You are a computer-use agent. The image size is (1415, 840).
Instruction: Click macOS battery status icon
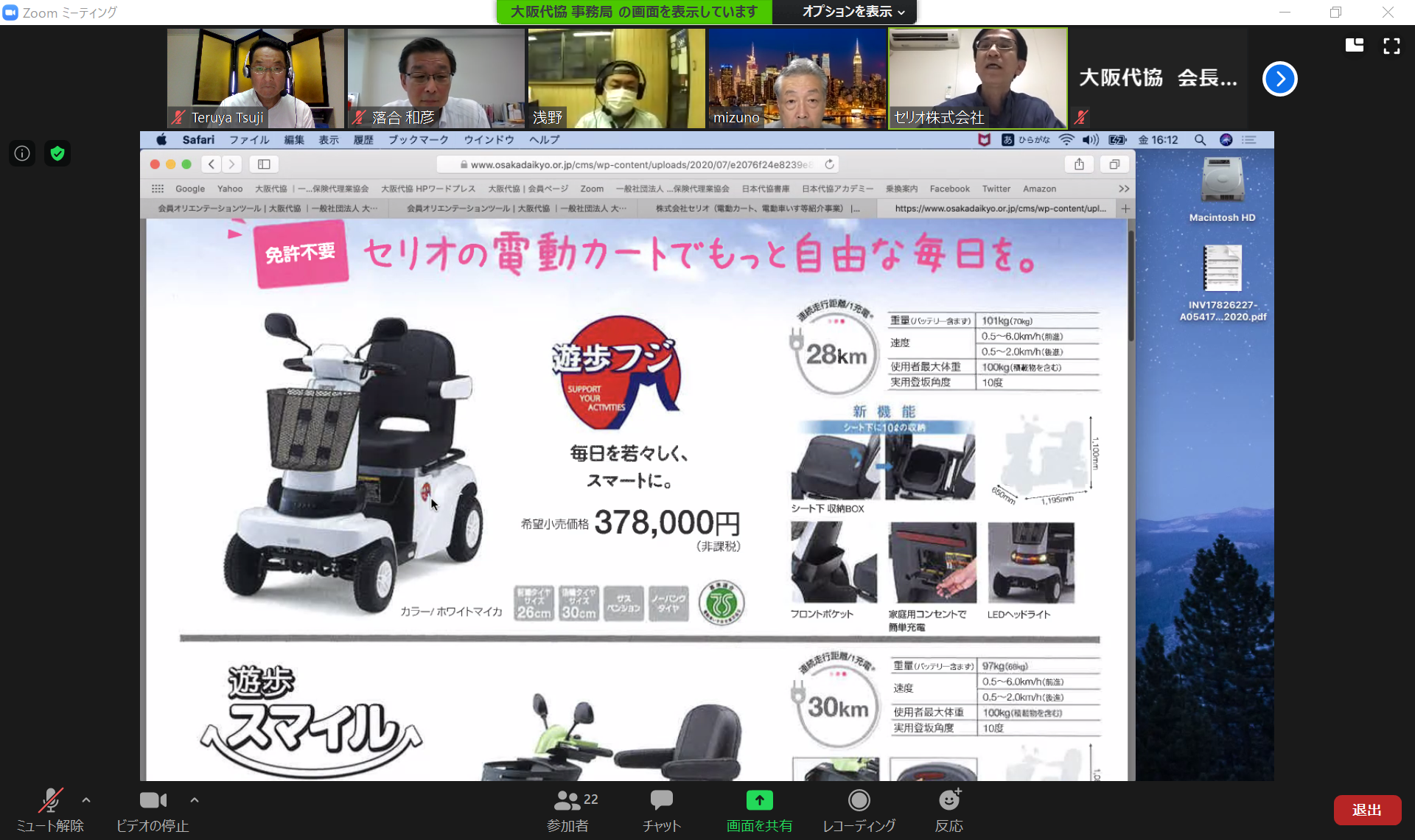[x=1117, y=140]
